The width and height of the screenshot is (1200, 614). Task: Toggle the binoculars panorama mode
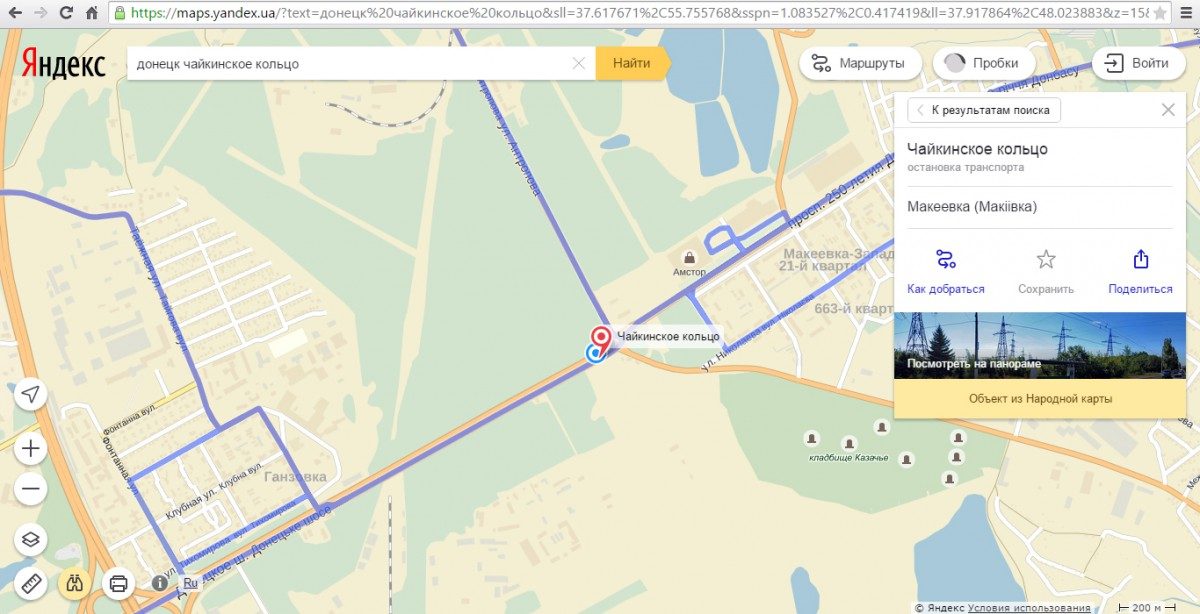tap(75, 582)
